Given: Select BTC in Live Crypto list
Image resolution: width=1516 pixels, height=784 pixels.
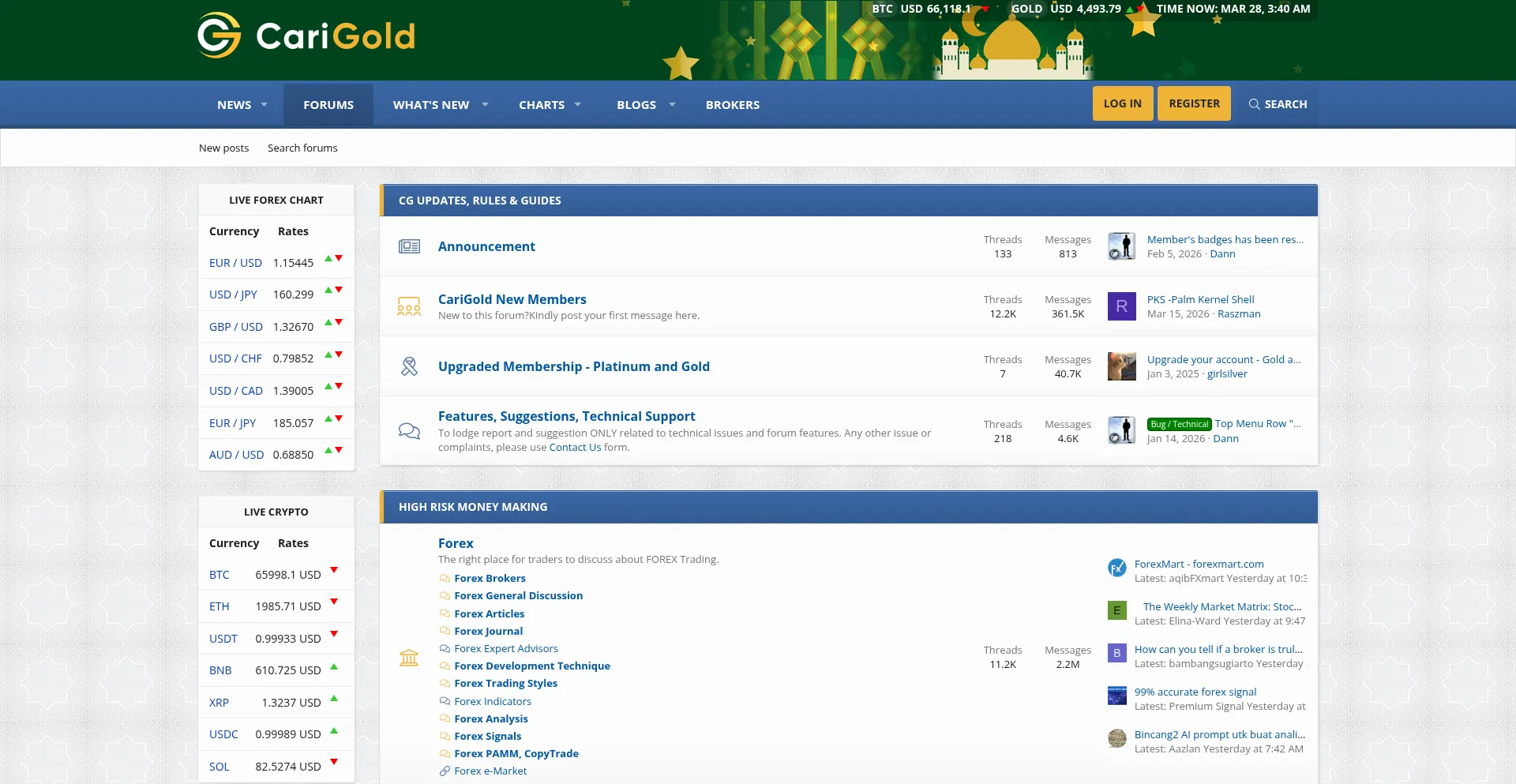Looking at the screenshot, I should click(220, 575).
